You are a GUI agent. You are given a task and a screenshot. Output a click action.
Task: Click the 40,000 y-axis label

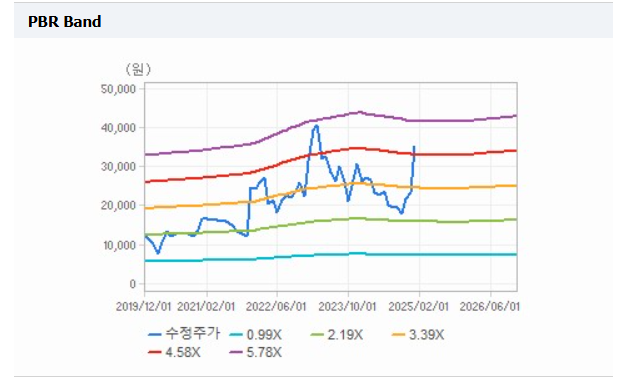point(118,128)
